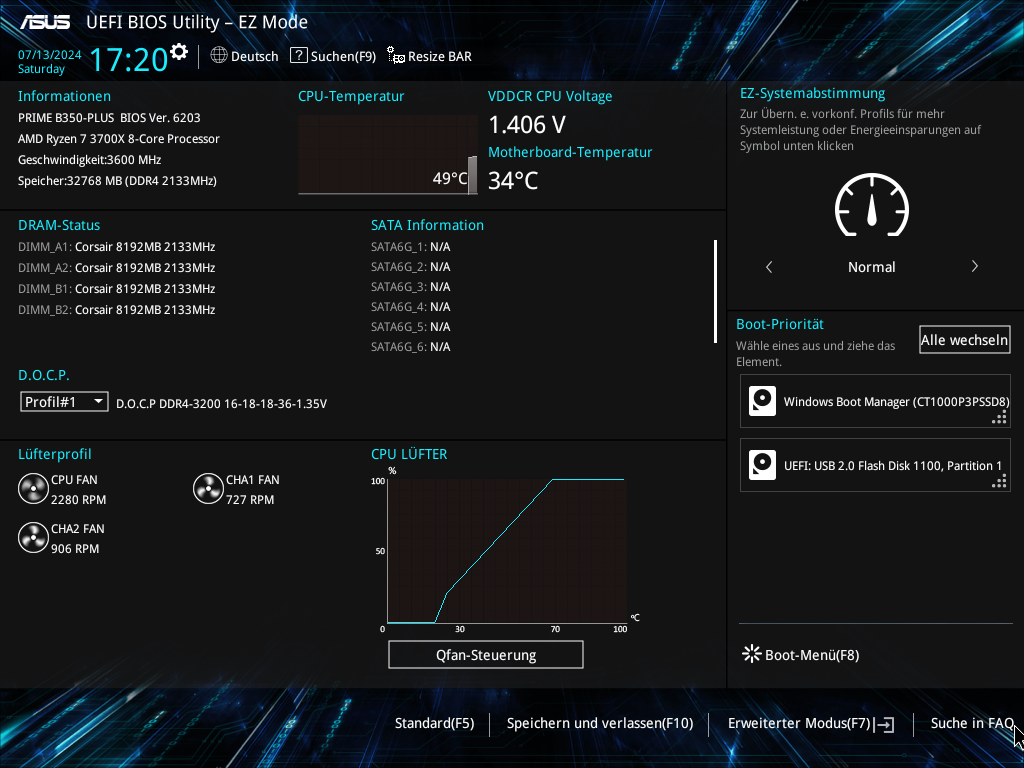
Task: Click the Erweiterter Modus exit arrow icon
Action: pos(885,724)
